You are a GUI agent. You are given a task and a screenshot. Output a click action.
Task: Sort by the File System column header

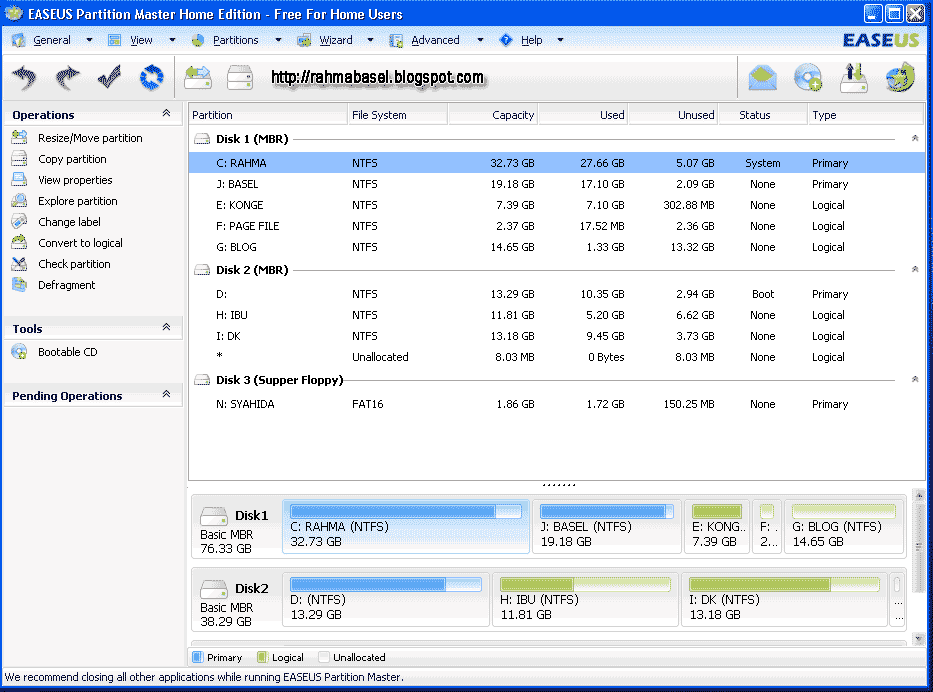pyautogui.click(x=397, y=115)
